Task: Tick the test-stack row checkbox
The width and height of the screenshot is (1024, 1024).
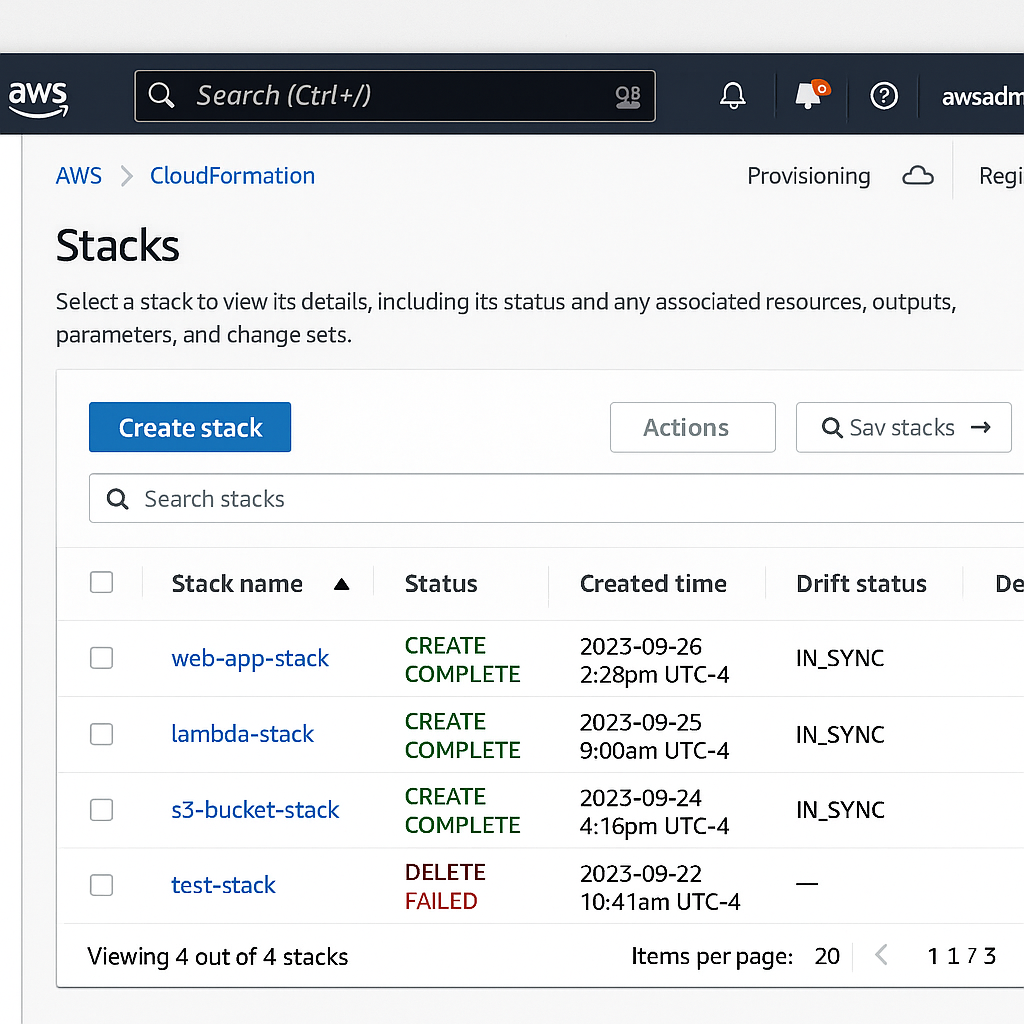Action: (x=102, y=885)
